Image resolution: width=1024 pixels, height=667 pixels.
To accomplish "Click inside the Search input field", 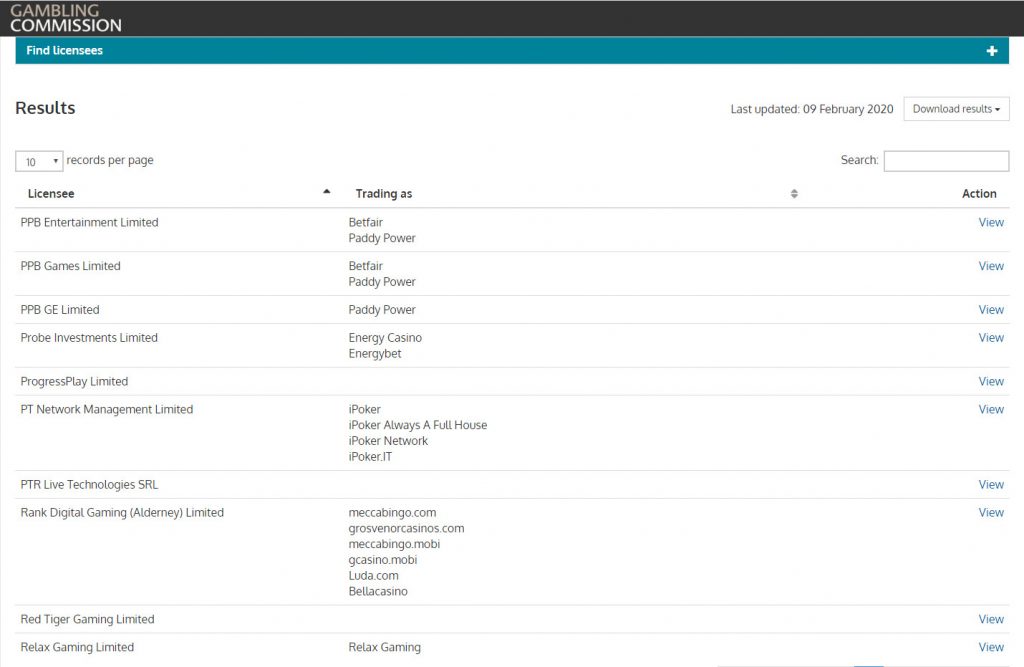I will tap(945, 161).
